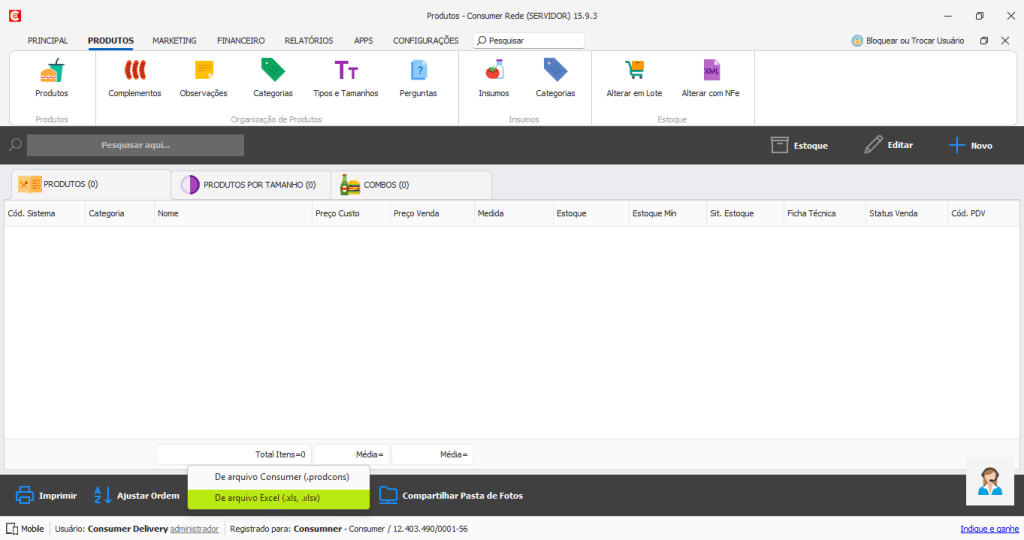
Task: Click the Observações sticky note icon
Action: 203,72
